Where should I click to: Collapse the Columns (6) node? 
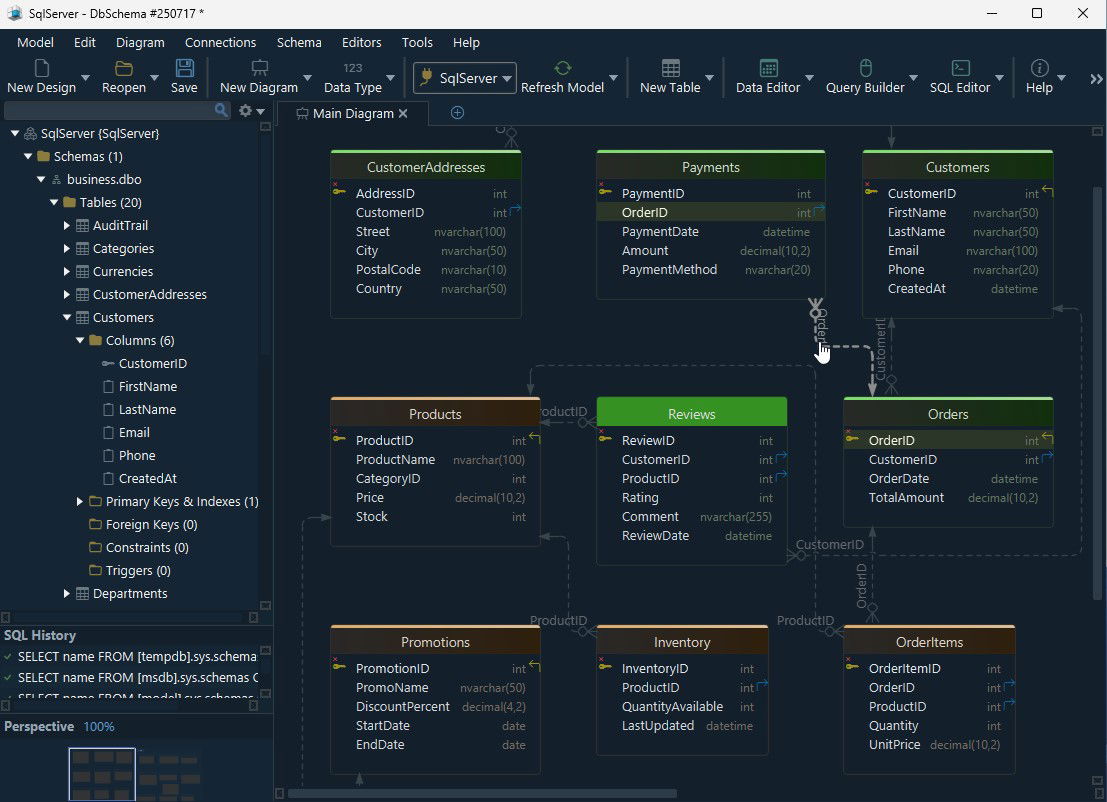[79, 340]
